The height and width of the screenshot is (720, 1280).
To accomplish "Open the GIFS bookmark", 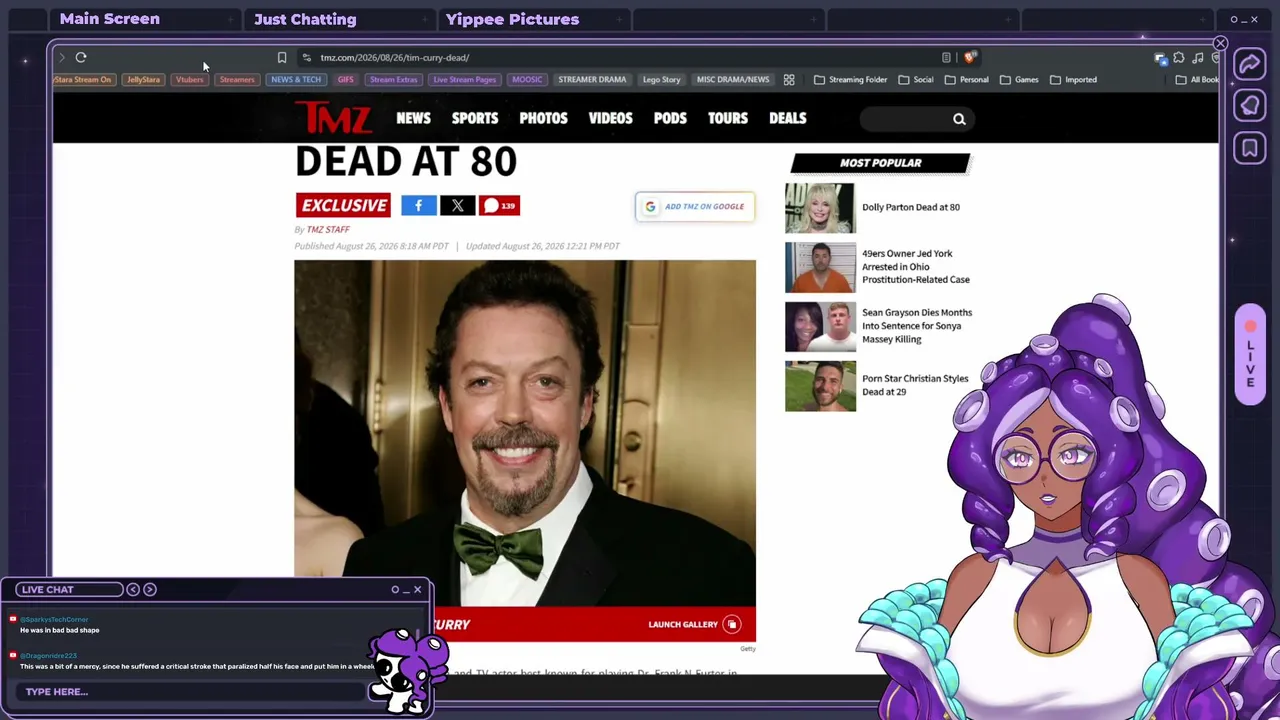I will click(x=345, y=80).
